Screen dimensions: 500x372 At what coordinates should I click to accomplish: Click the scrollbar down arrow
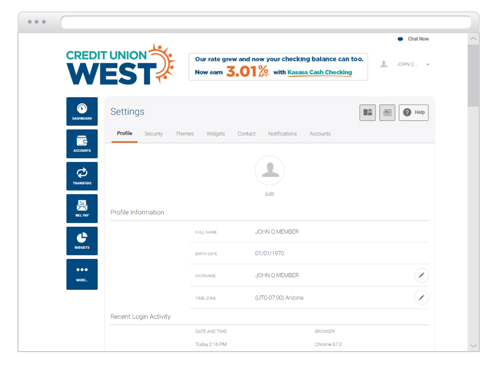click(473, 346)
